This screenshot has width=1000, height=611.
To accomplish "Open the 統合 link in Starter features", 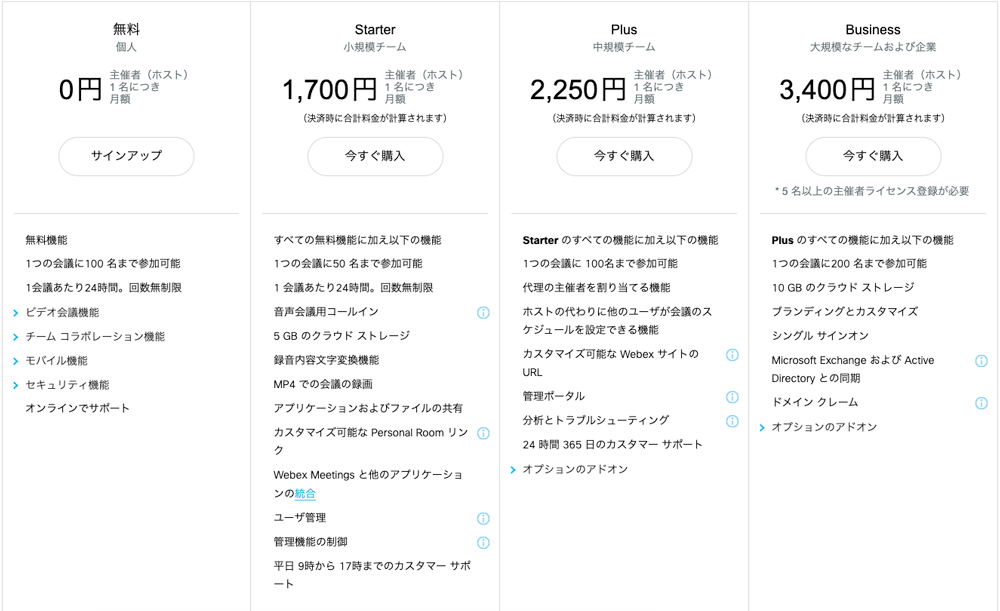I will tap(305, 494).
